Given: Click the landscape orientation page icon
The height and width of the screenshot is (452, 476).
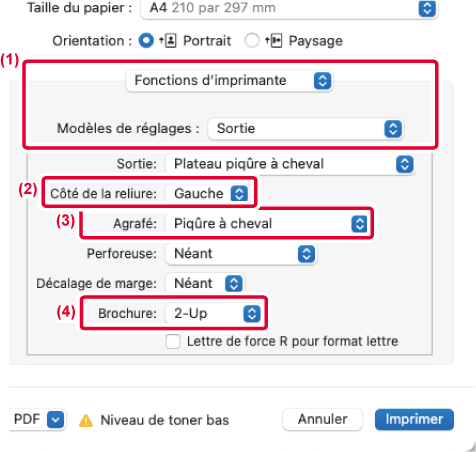Looking at the screenshot, I should pos(274,41).
